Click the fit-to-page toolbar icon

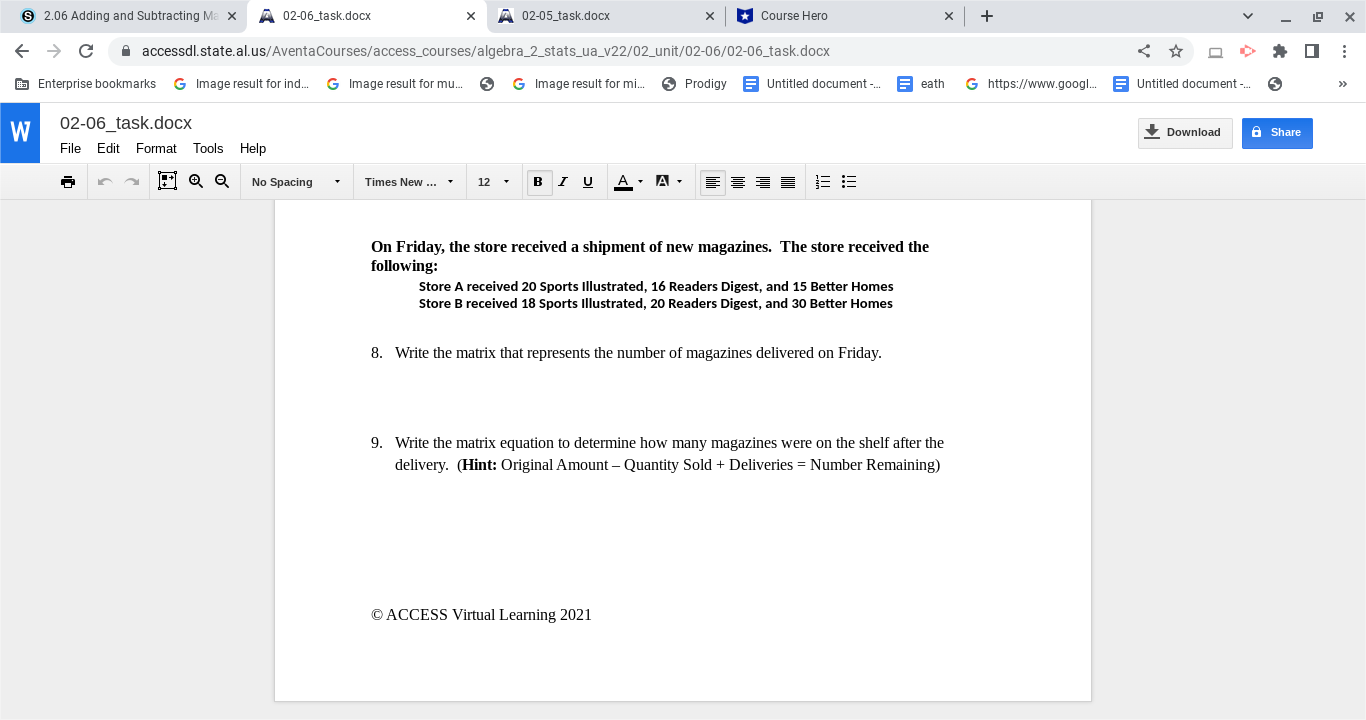[167, 181]
